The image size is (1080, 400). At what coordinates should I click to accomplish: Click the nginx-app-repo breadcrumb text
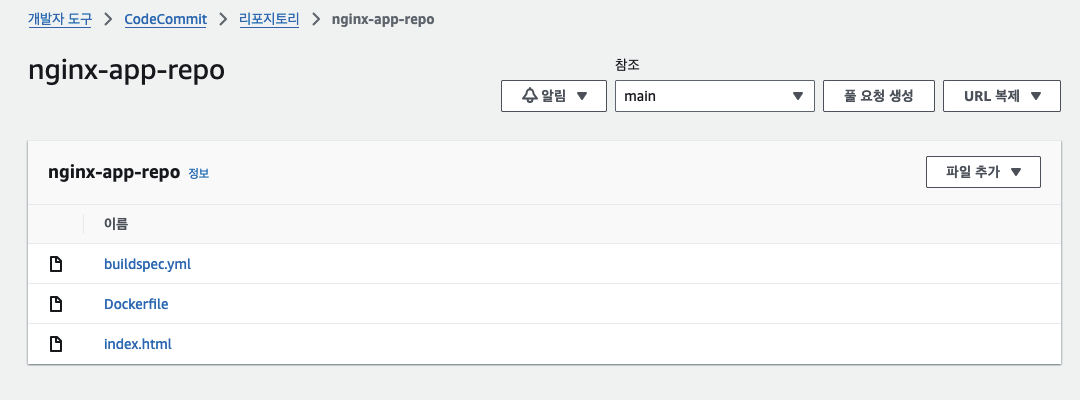[x=383, y=20]
